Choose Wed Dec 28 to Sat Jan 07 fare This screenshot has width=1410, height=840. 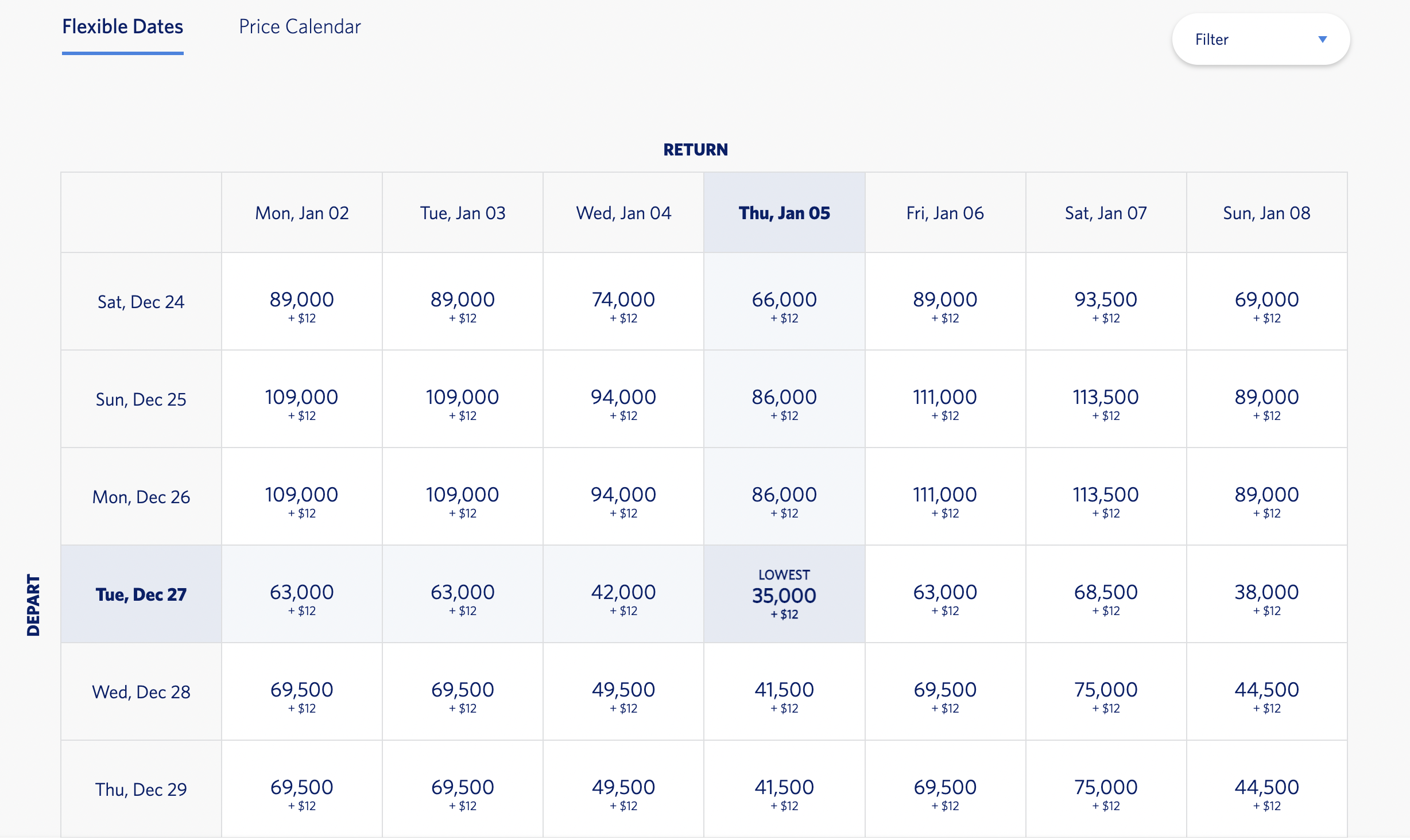coord(1105,692)
